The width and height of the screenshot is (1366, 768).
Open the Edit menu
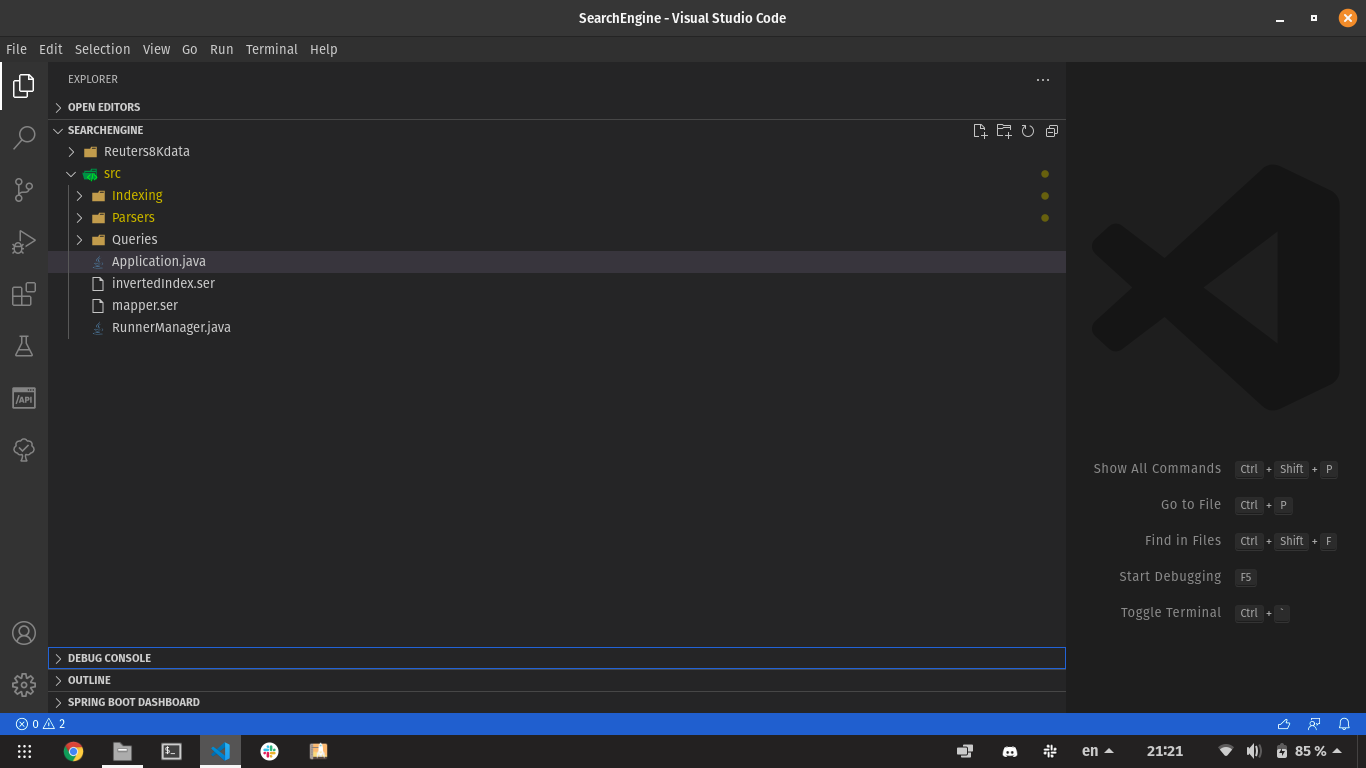(x=51, y=49)
